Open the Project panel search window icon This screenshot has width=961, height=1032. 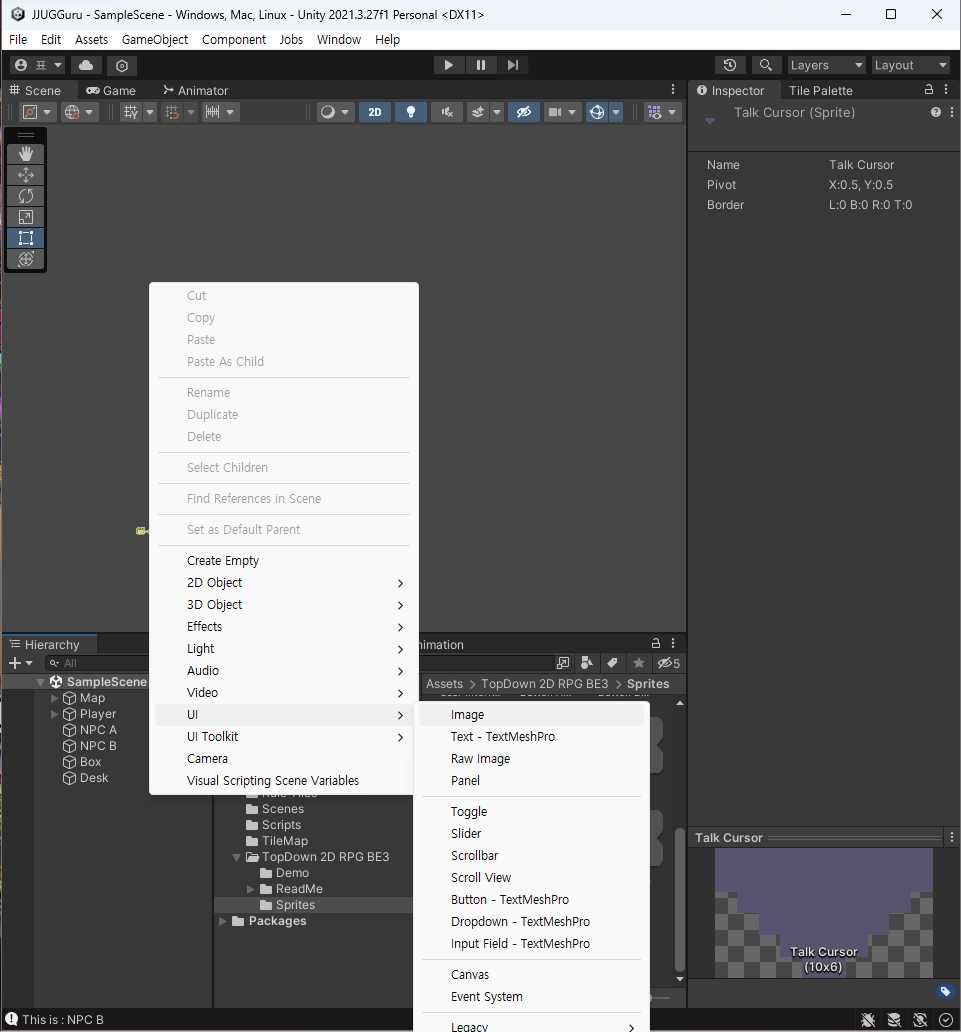point(563,663)
